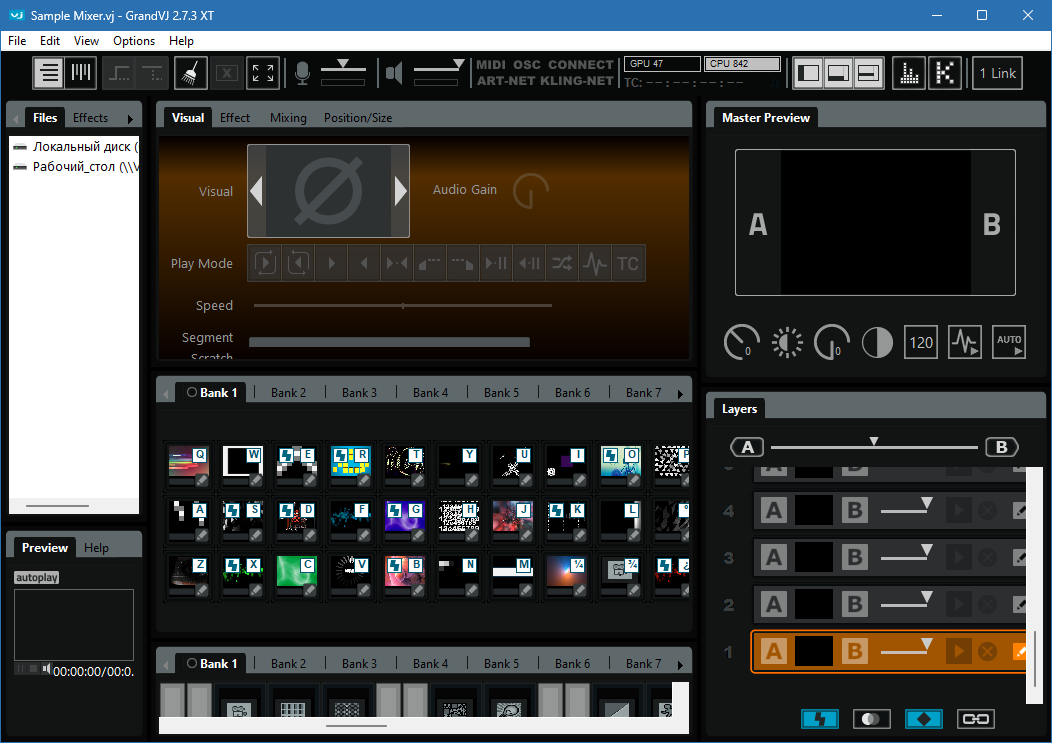Switch to Effects tab in browser
The width and height of the screenshot is (1052, 743).
[91, 117]
